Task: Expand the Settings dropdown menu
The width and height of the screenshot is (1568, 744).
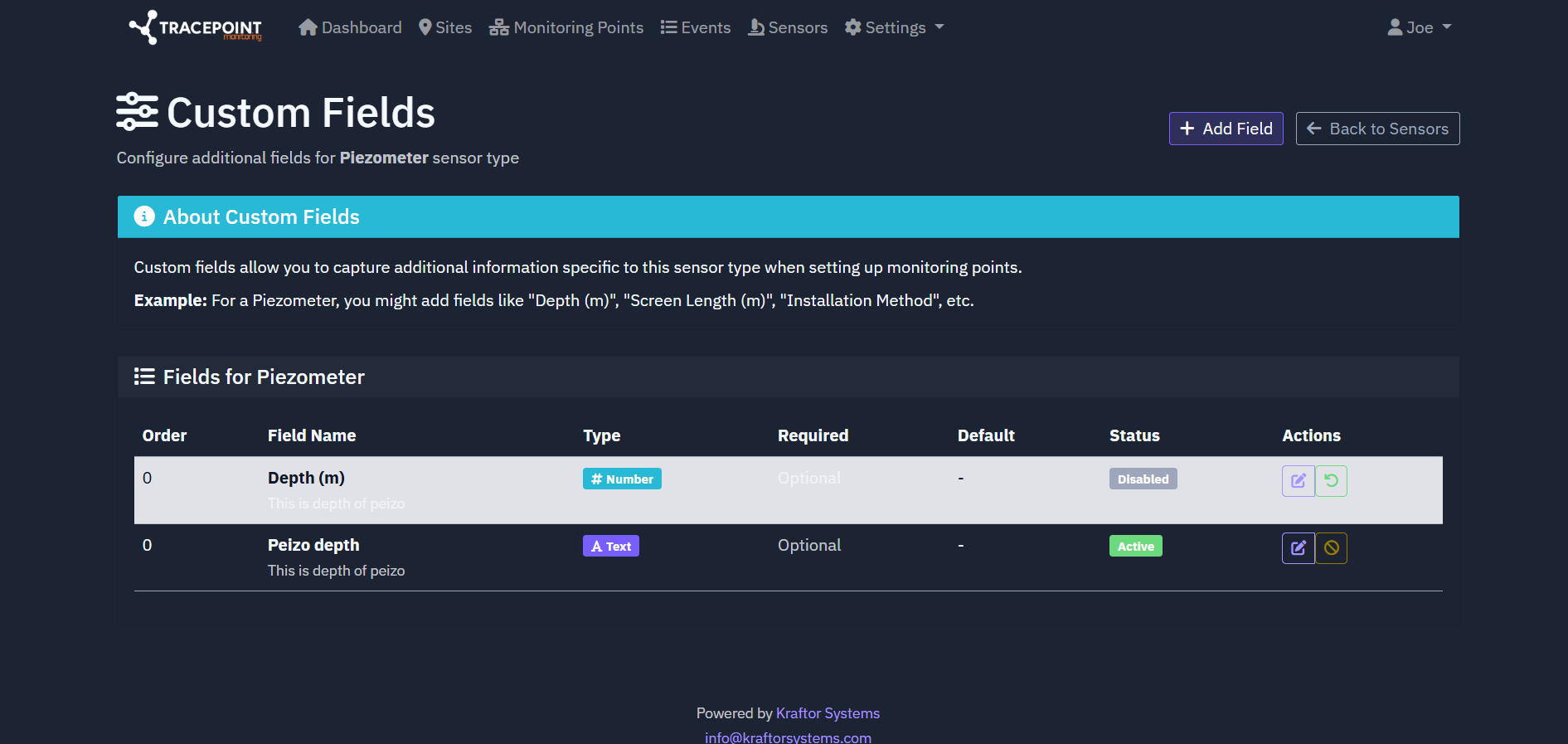Action: coord(895,27)
